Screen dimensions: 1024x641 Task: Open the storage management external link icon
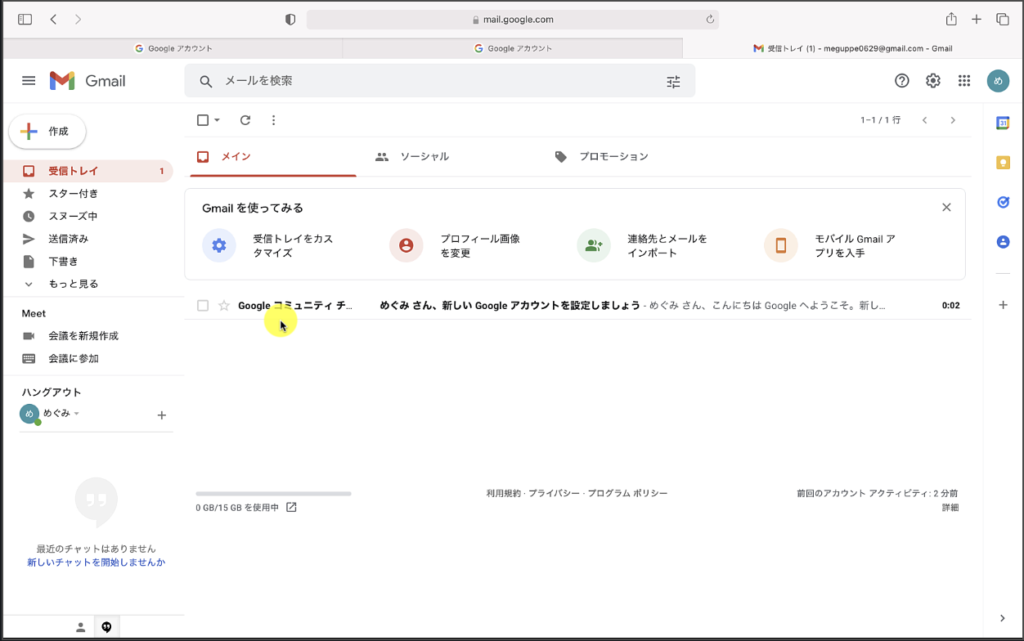291,507
